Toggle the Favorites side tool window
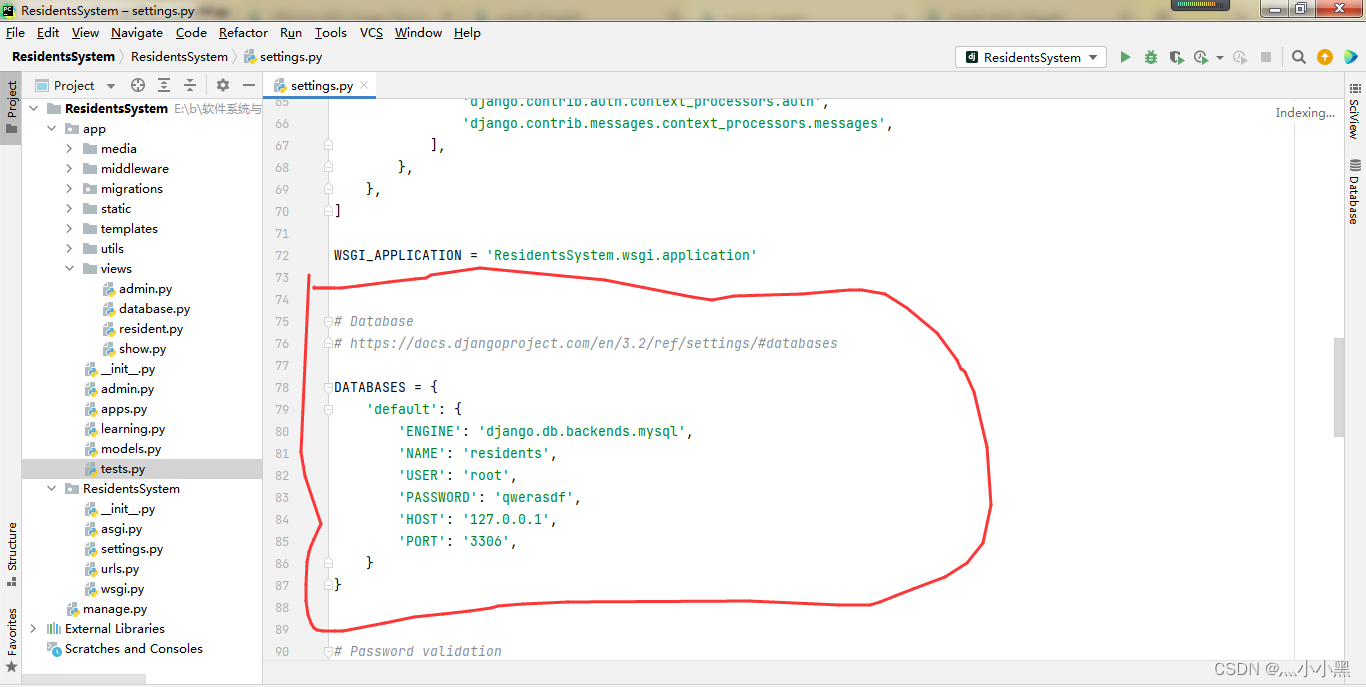The image size is (1366, 687). point(11,640)
